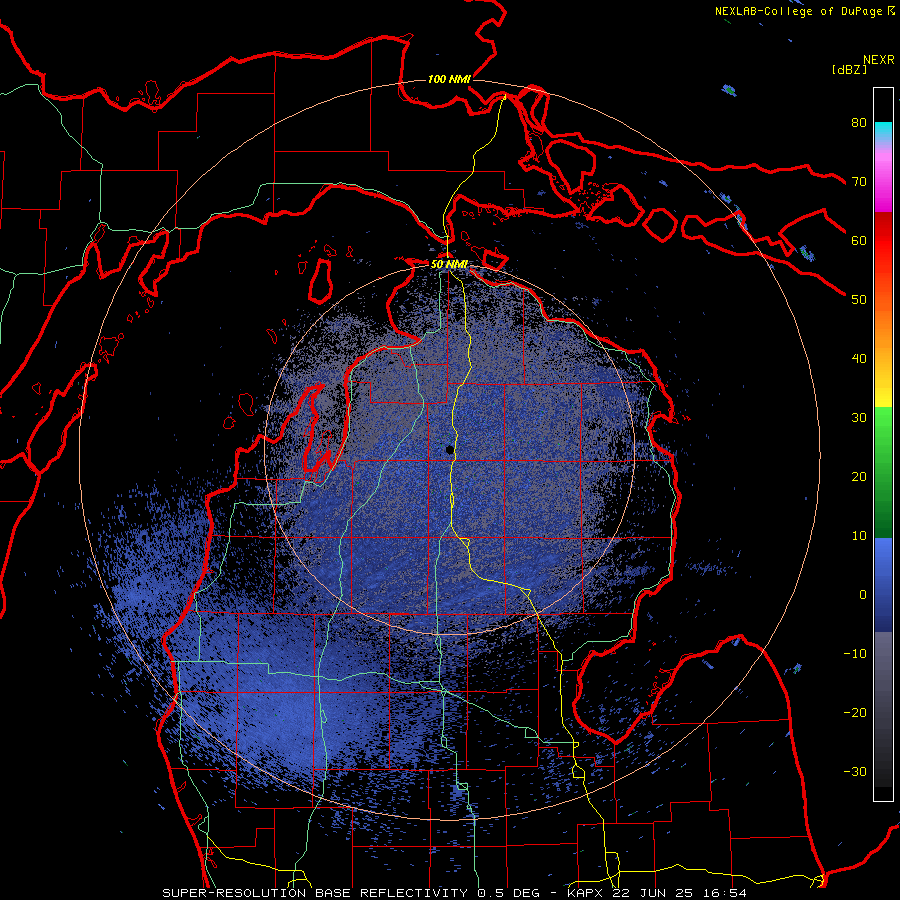
Task: Click the -20 value on dBZ scale
Action: (855, 712)
